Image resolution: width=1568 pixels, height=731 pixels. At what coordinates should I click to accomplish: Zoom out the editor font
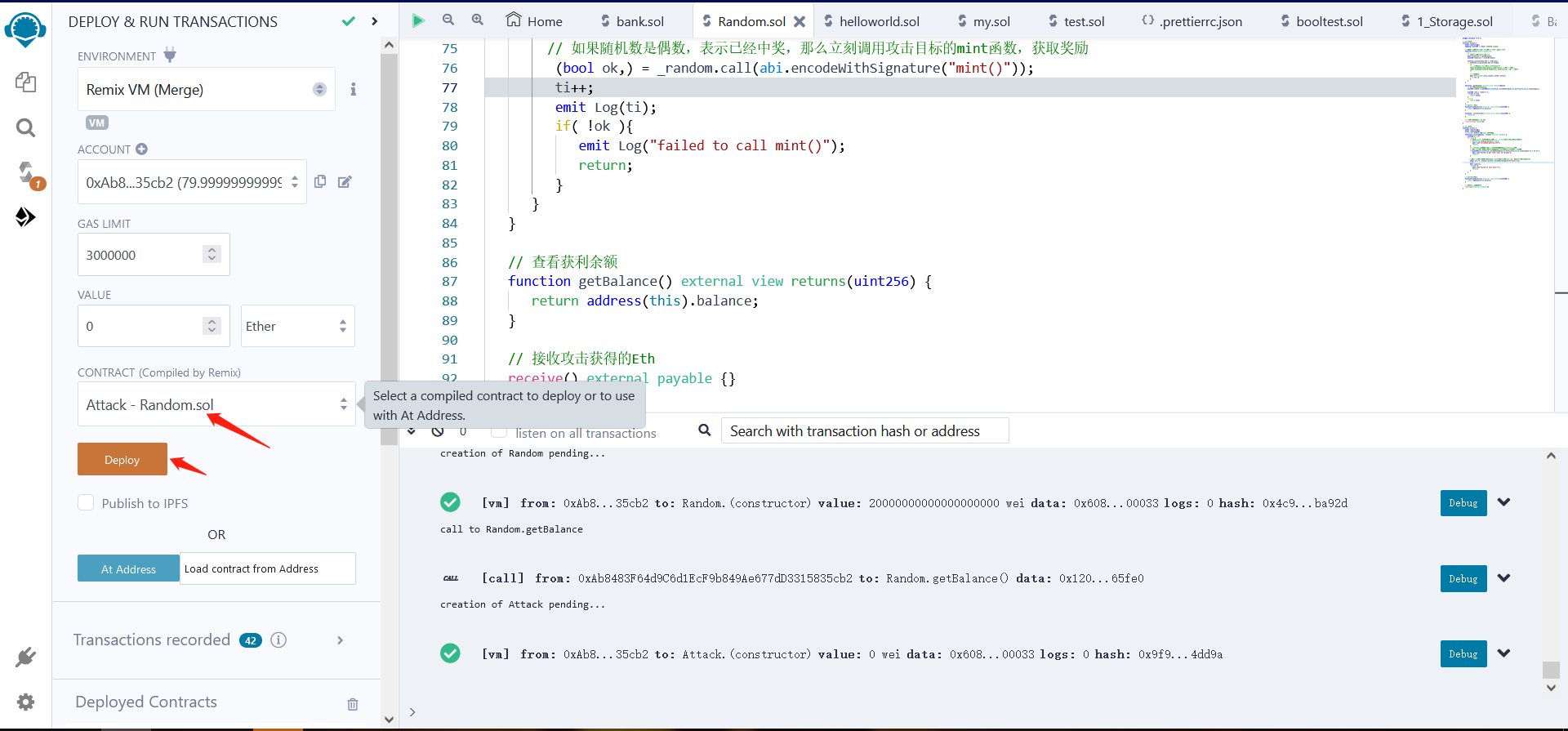(448, 20)
